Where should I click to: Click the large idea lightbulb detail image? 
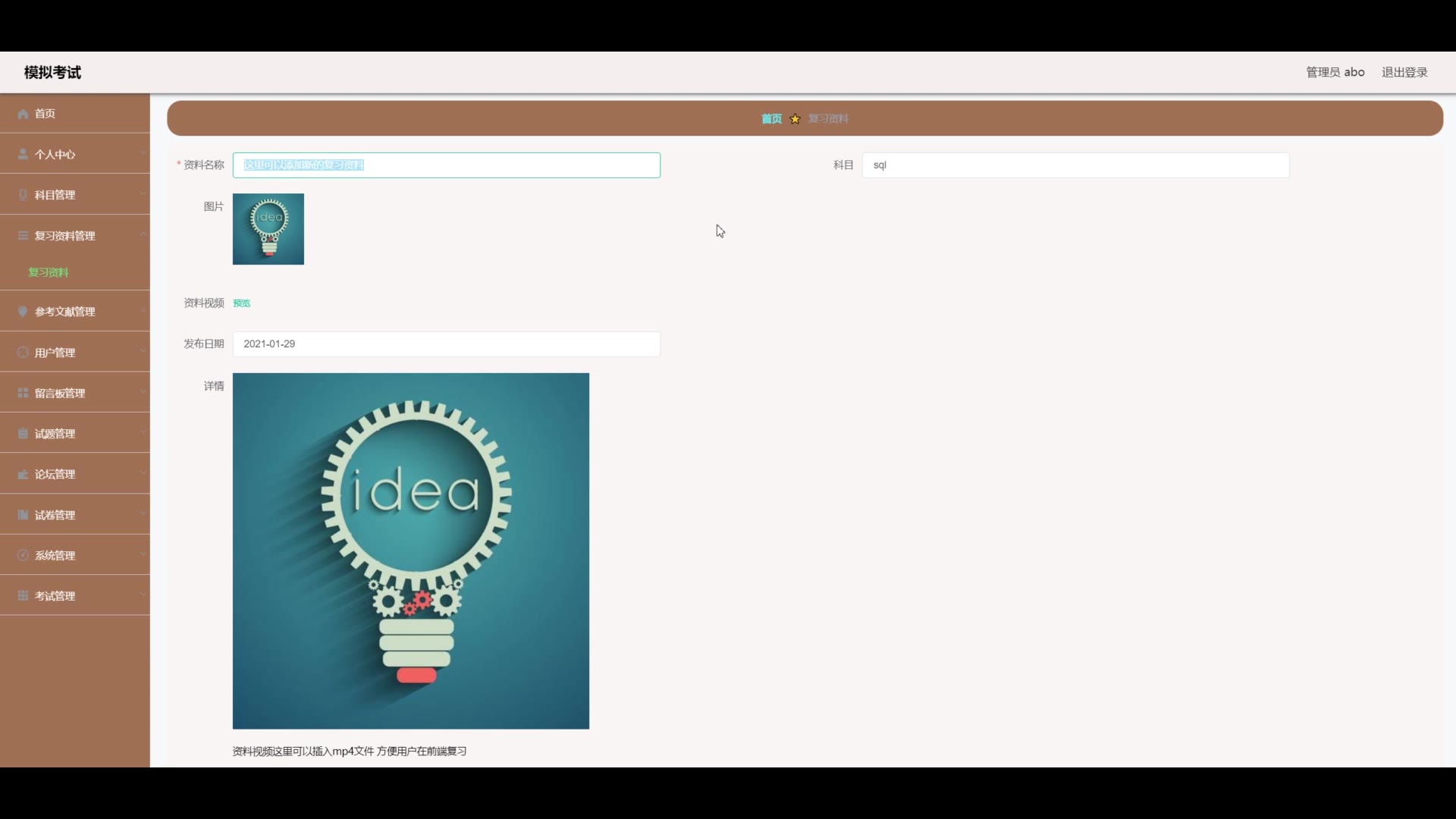[411, 551]
